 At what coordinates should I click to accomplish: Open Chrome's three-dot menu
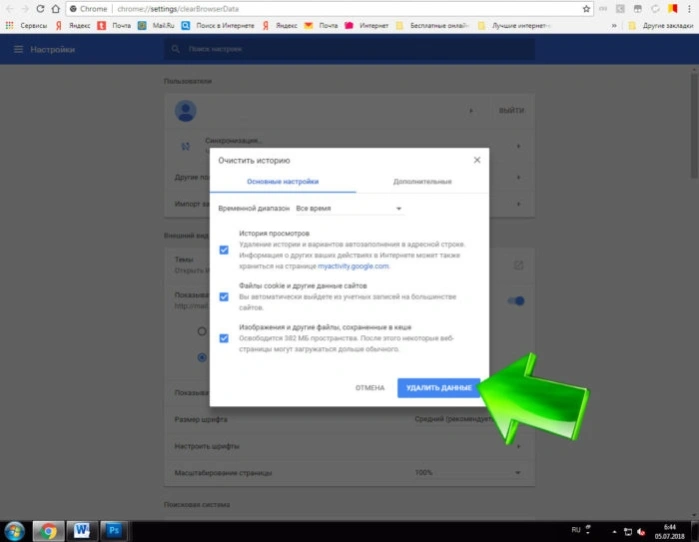click(x=689, y=9)
